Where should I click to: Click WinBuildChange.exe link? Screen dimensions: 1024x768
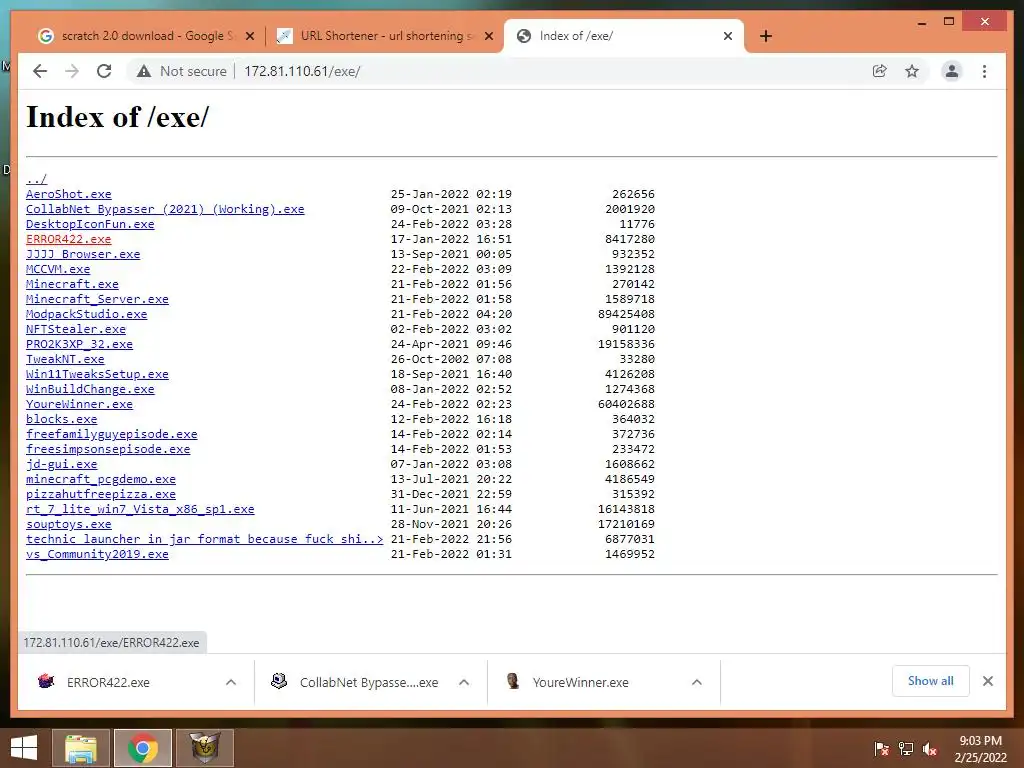click(90, 389)
